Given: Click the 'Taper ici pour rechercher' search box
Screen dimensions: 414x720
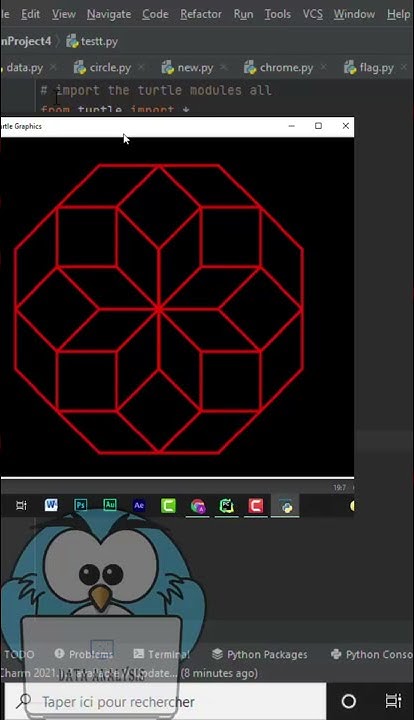Looking at the screenshot, I should [x=166, y=702].
